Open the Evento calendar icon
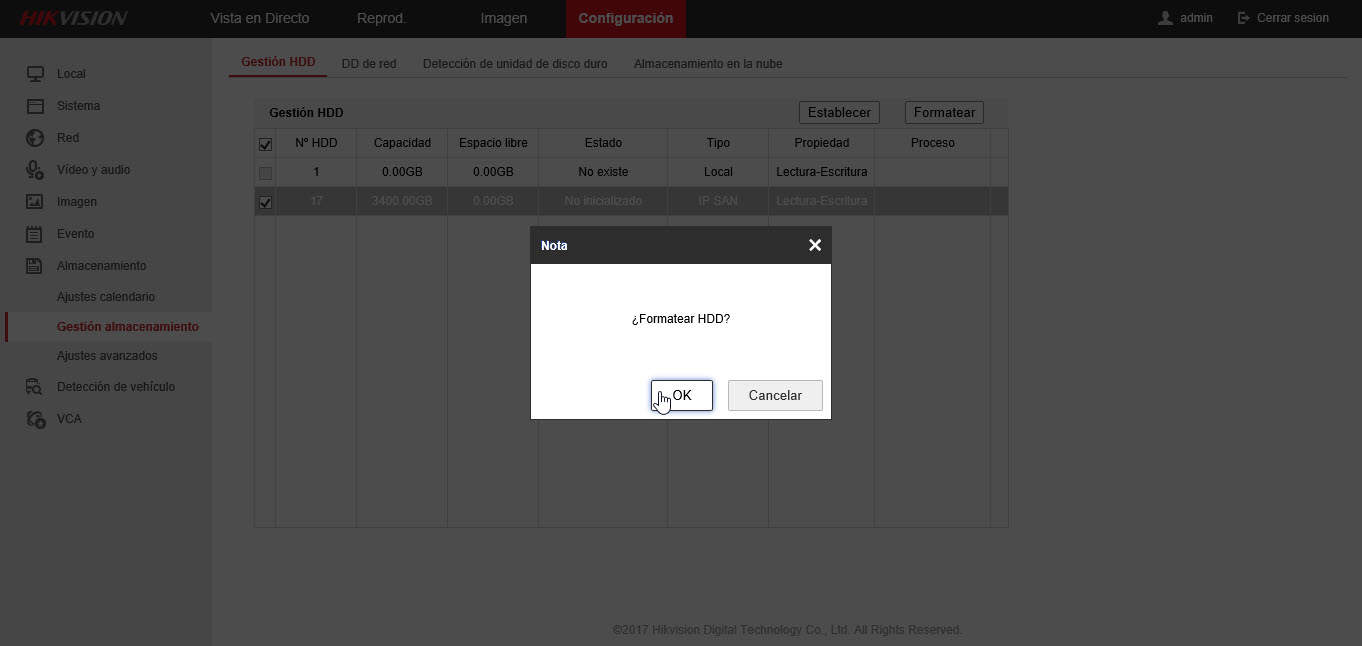The width and height of the screenshot is (1362, 646). (35, 234)
